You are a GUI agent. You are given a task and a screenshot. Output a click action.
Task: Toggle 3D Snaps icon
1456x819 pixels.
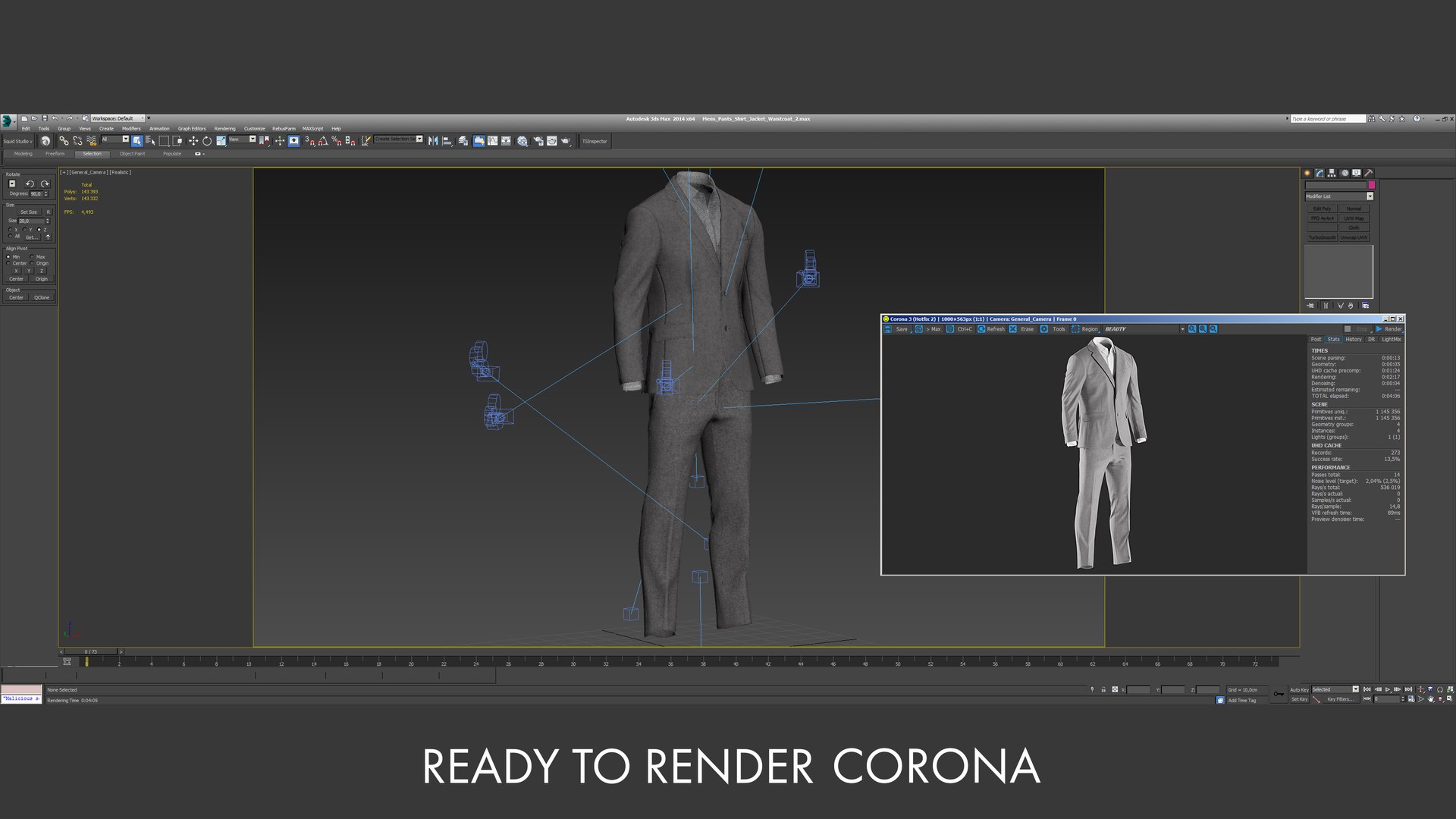[309, 141]
